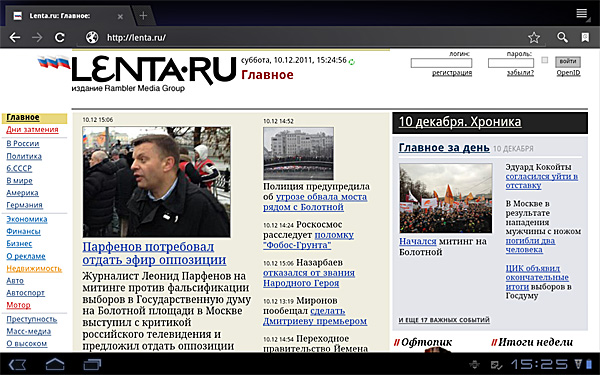Select the Политика section in the sidebar

[24, 156]
